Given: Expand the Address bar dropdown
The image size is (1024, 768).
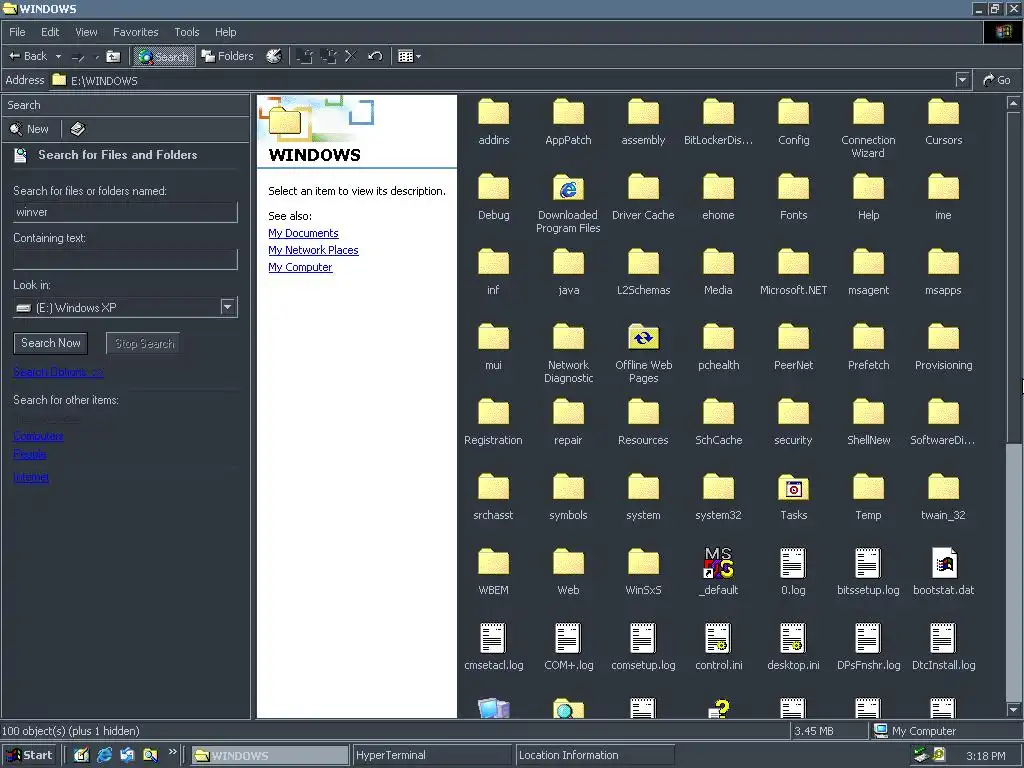Looking at the screenshot, I should click(x=962, y=80).
